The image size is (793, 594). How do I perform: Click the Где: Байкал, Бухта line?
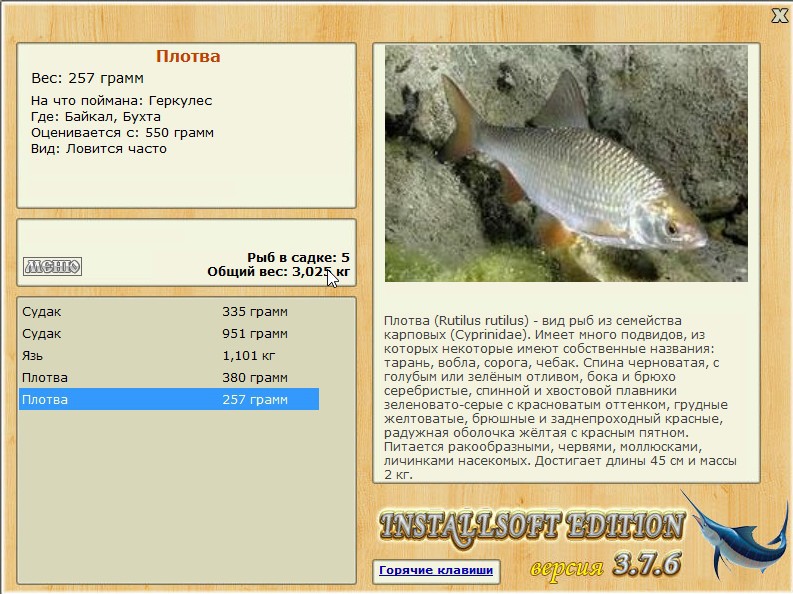tap(96, 117)
